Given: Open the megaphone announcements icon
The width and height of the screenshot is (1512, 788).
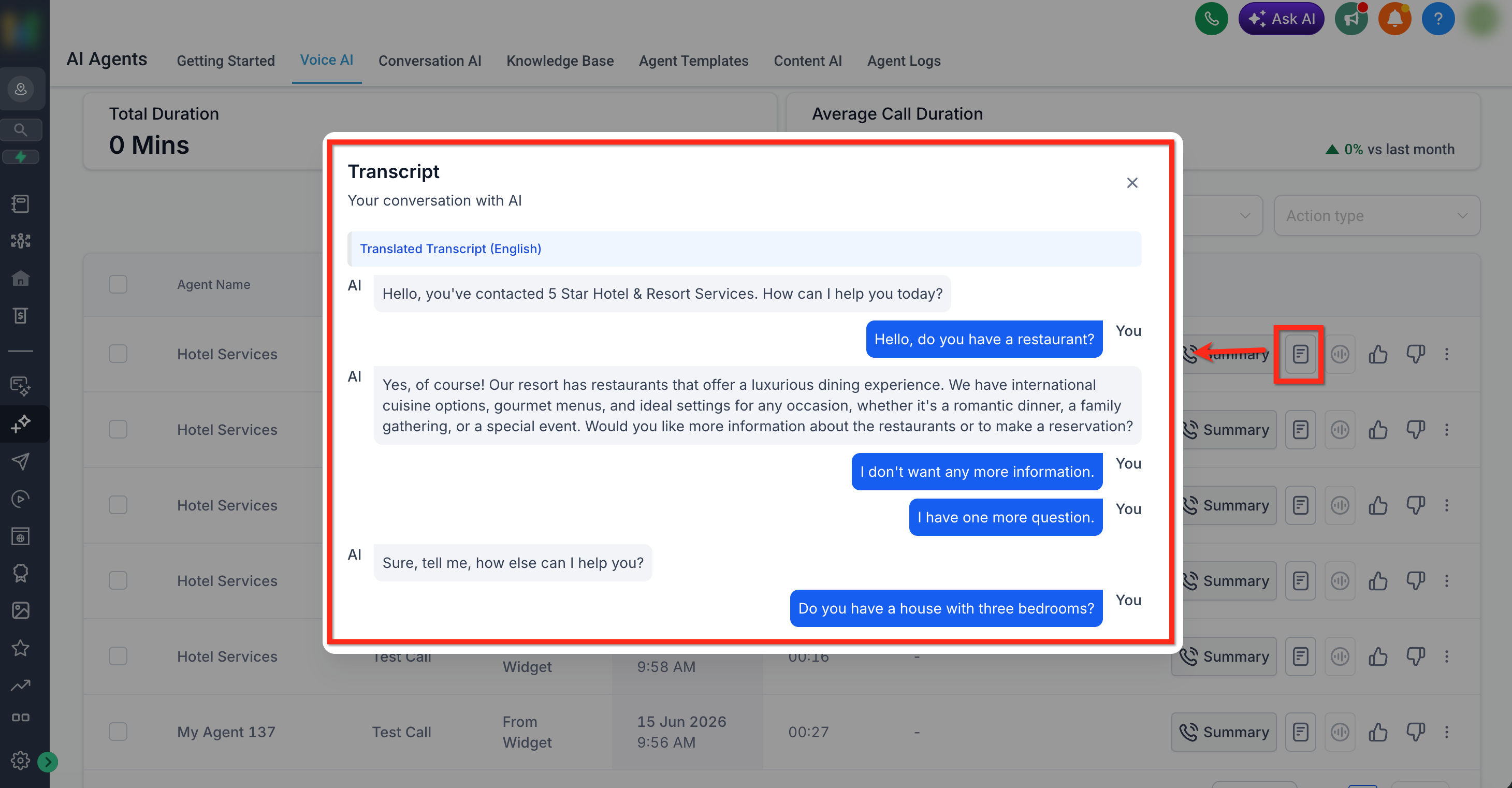Looking at the screenshot, I should click(1350, 19).
